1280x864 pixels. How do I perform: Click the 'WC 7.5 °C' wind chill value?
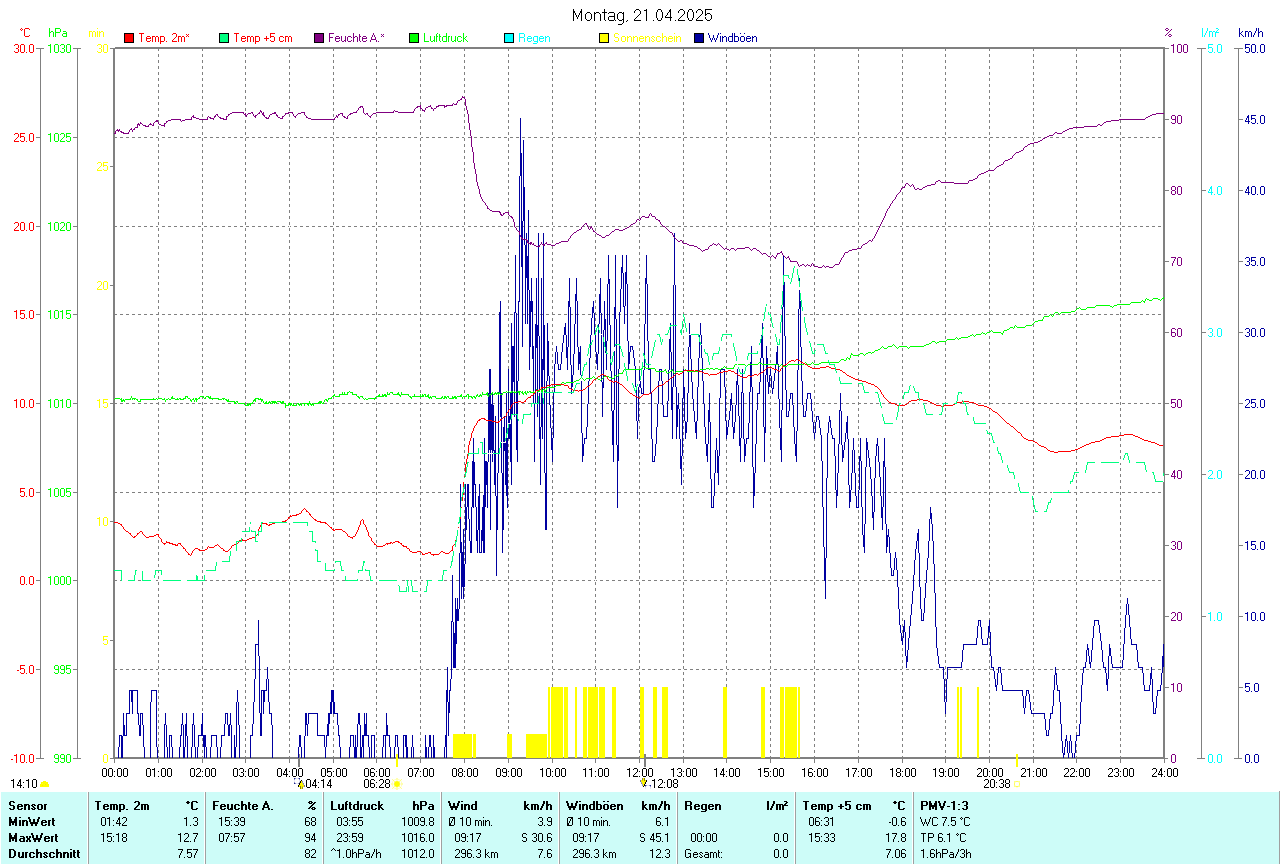(x=945, y=821)
